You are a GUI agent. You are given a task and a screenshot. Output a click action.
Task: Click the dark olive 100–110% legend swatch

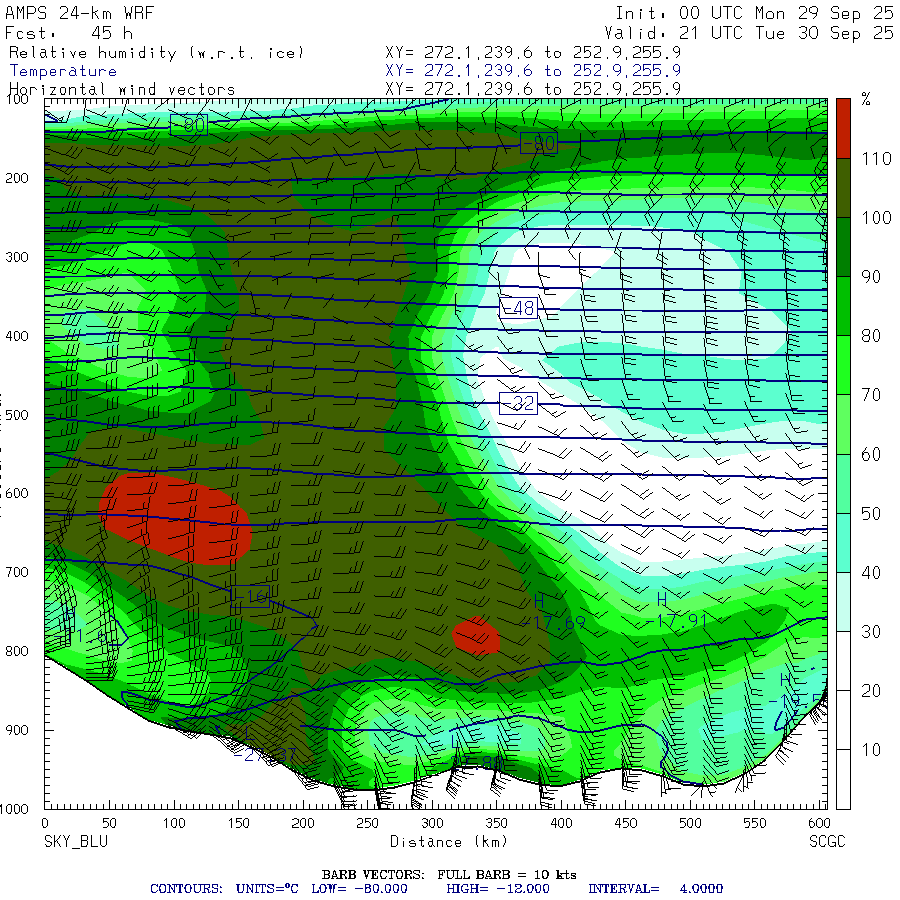point(843,188)
